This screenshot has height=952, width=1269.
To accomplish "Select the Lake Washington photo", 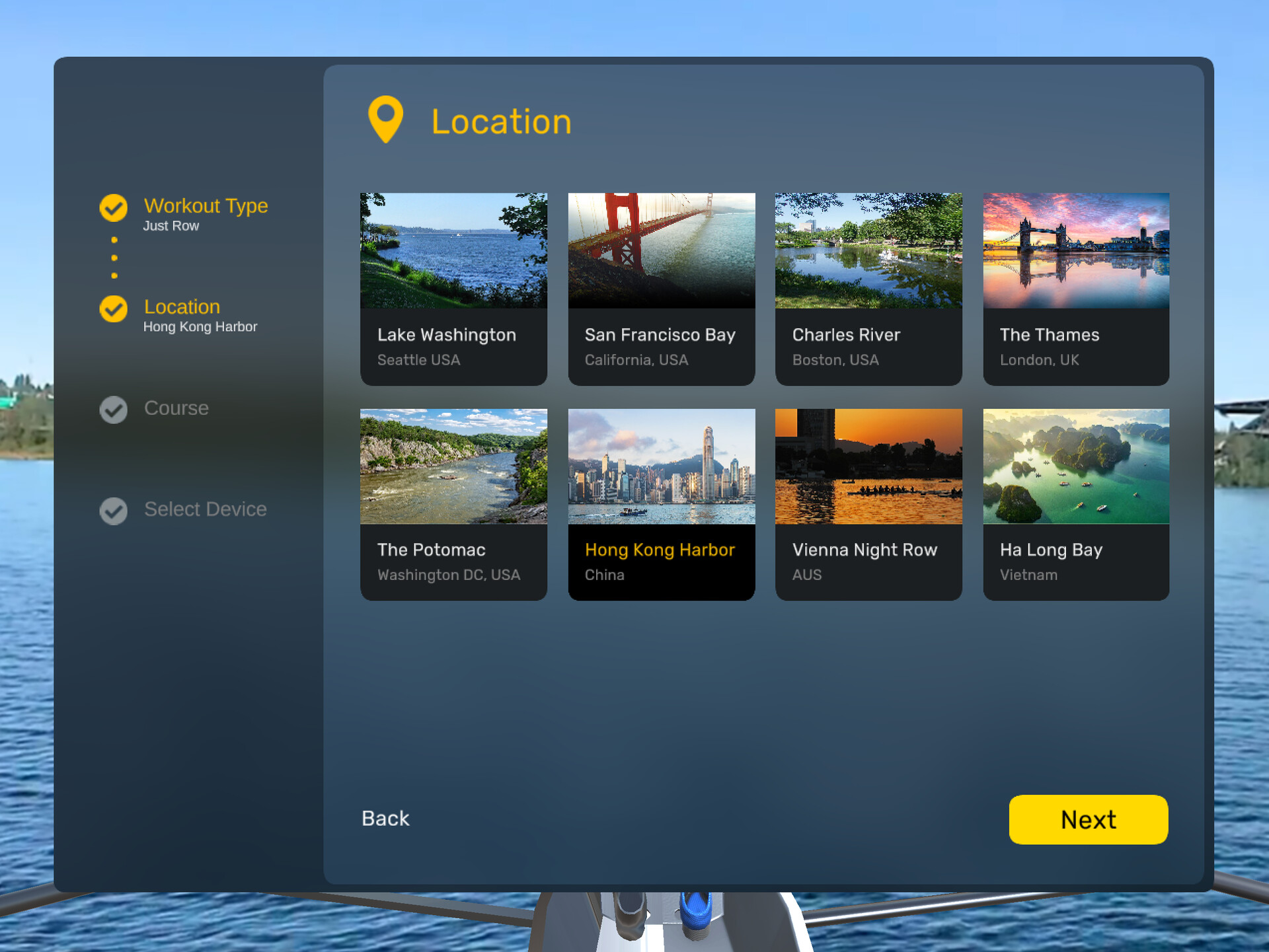I will click(x=453, y=250).
